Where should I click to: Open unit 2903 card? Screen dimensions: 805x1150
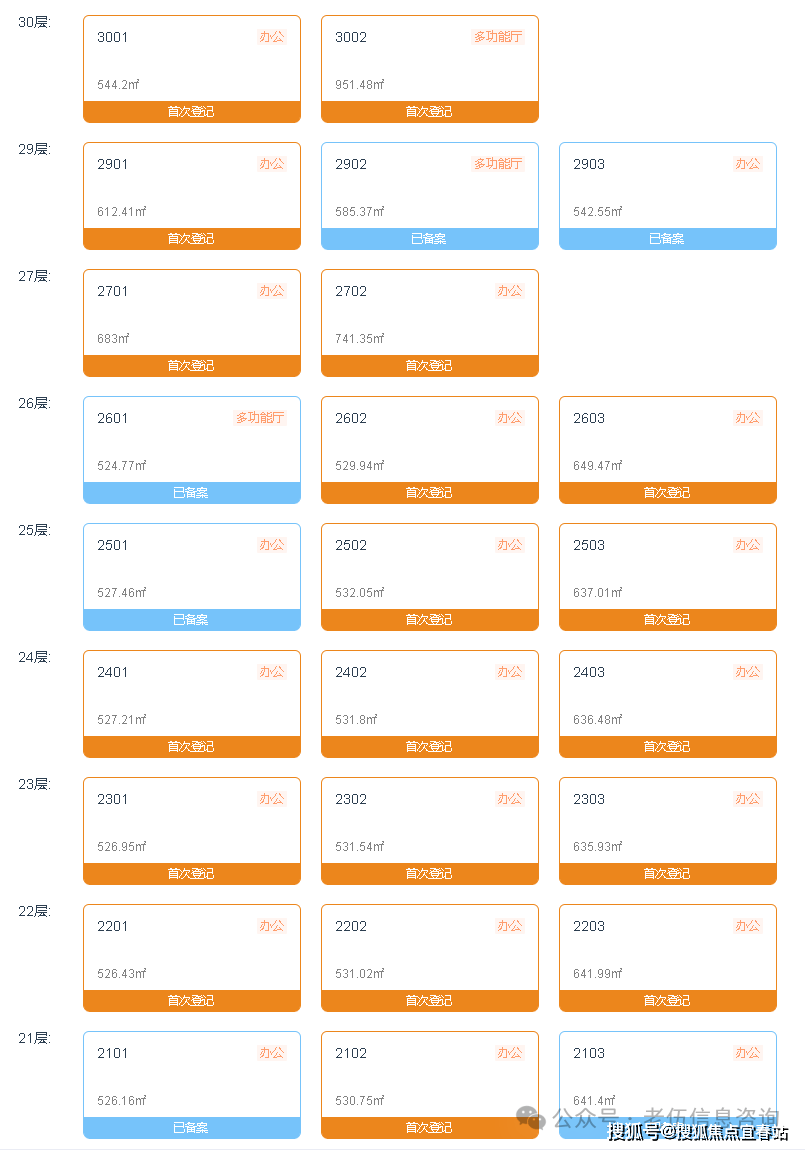click(x=667, y=189)
